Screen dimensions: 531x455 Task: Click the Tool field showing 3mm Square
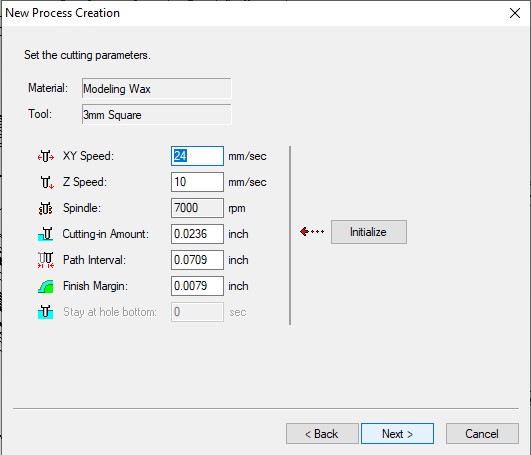(x=156, y=115)
